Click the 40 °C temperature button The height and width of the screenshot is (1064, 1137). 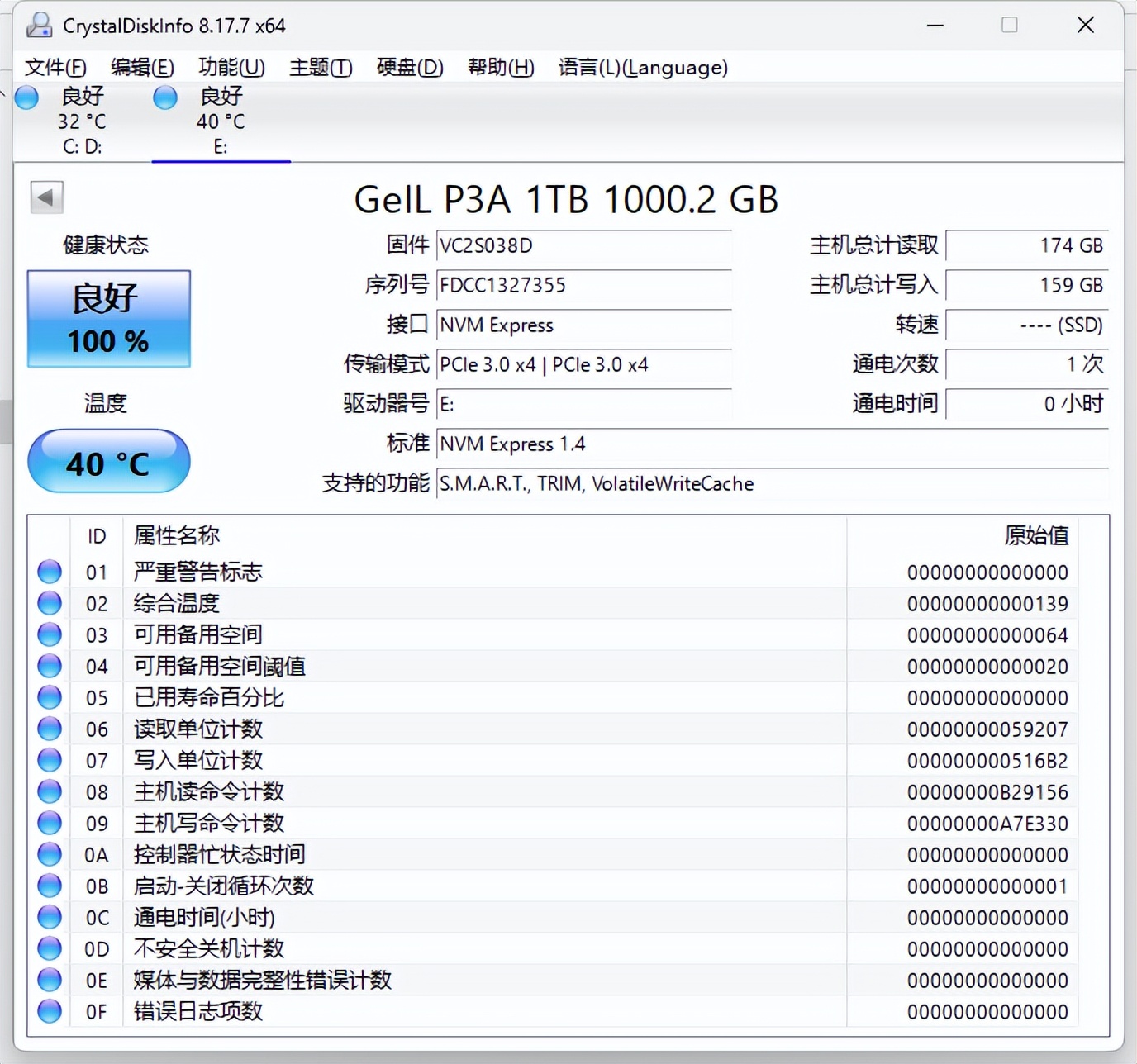point(109,462)
